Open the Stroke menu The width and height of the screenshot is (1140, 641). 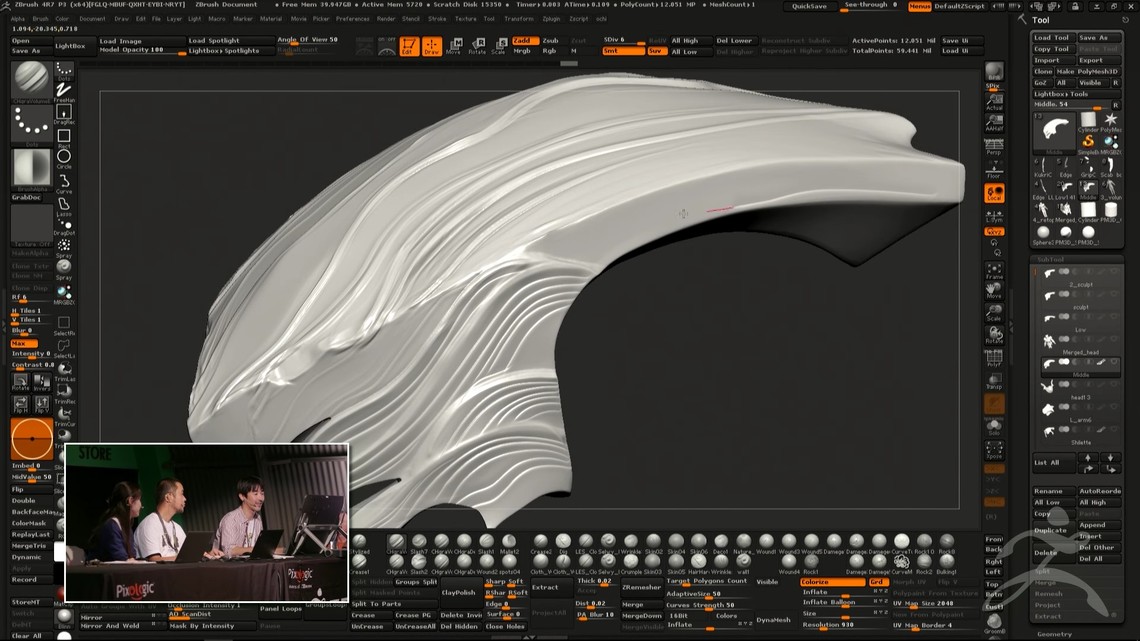tap(437, 19)
